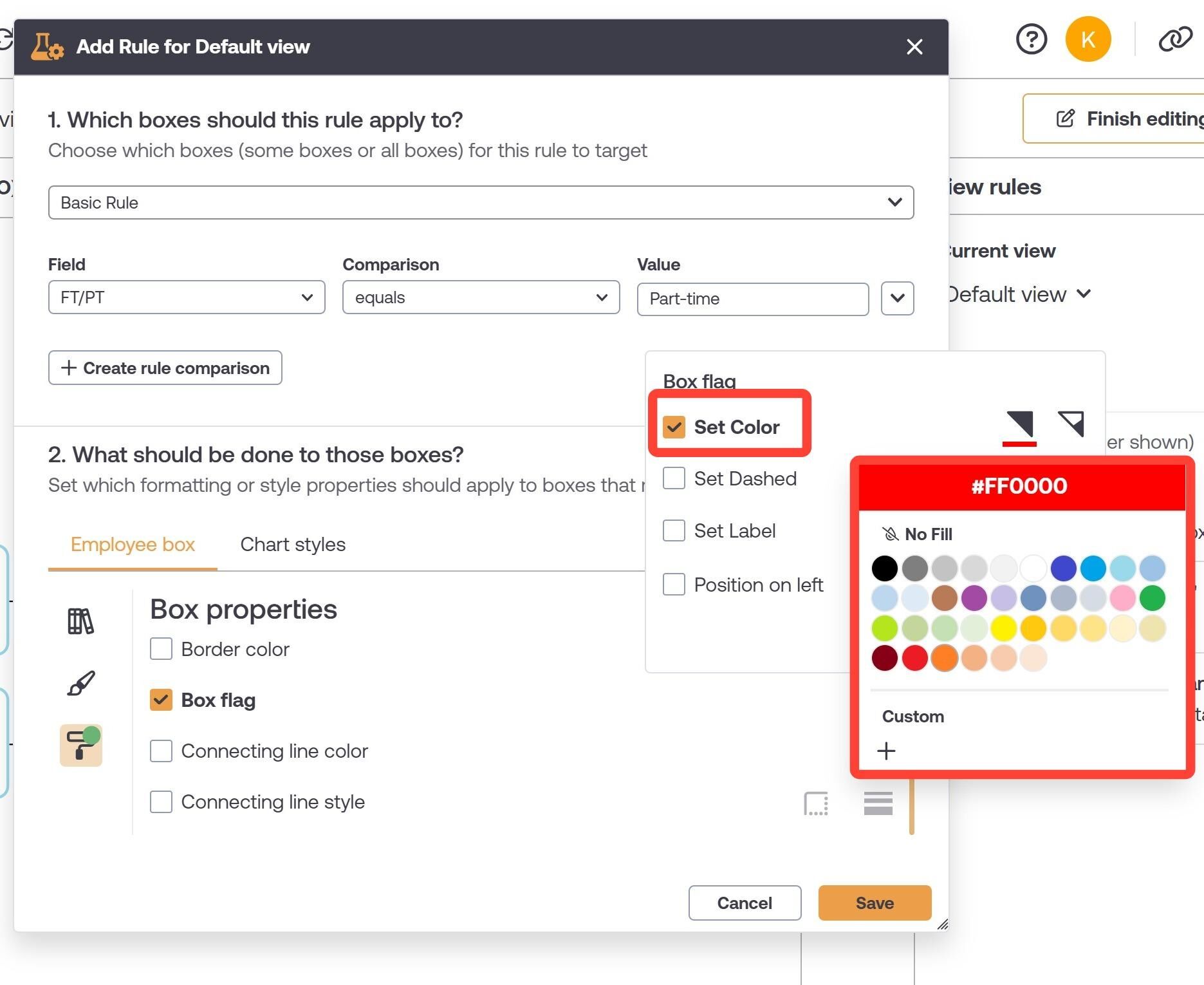
Task: Open the Basic Rule dropdown
Action: pyautogui.click(x=481, y=203)
